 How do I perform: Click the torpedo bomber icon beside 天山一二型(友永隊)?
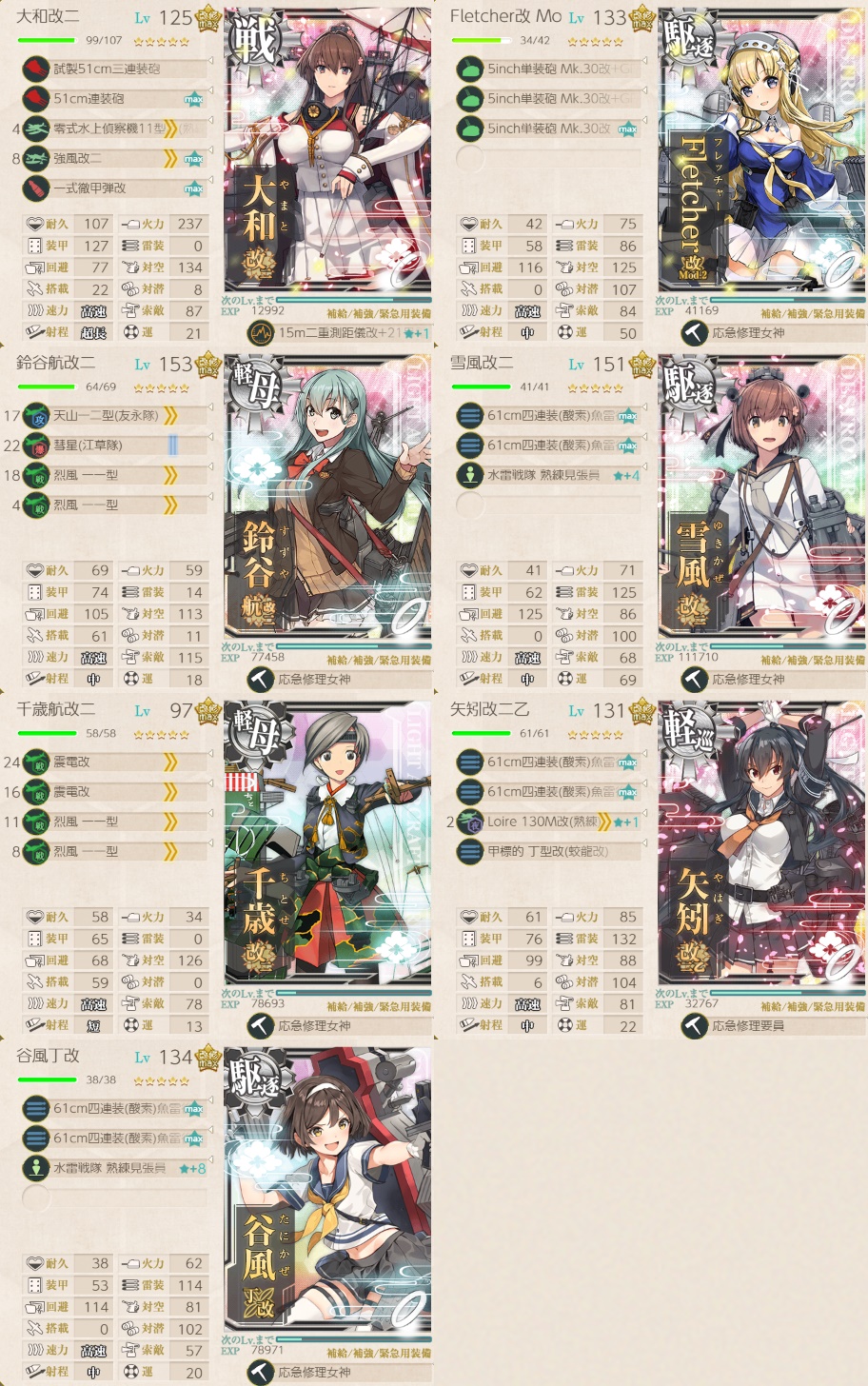tap(36, 415)
